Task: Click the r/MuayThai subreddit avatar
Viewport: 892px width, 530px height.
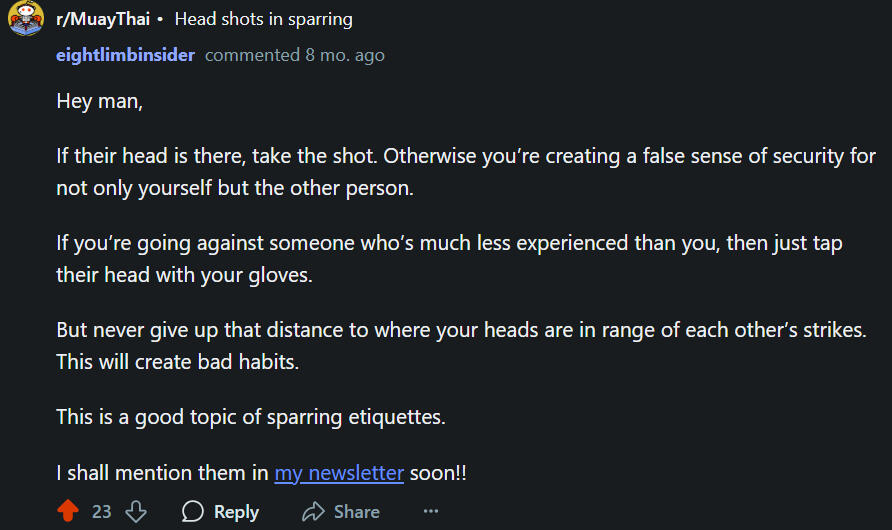Action: (26, 19)
